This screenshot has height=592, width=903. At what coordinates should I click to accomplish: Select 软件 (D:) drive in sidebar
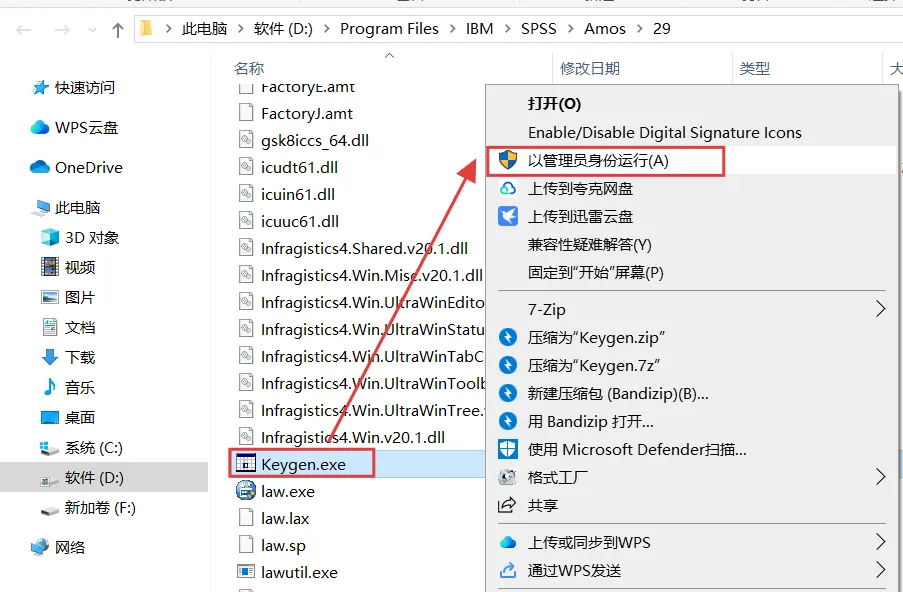coord(94,477)
